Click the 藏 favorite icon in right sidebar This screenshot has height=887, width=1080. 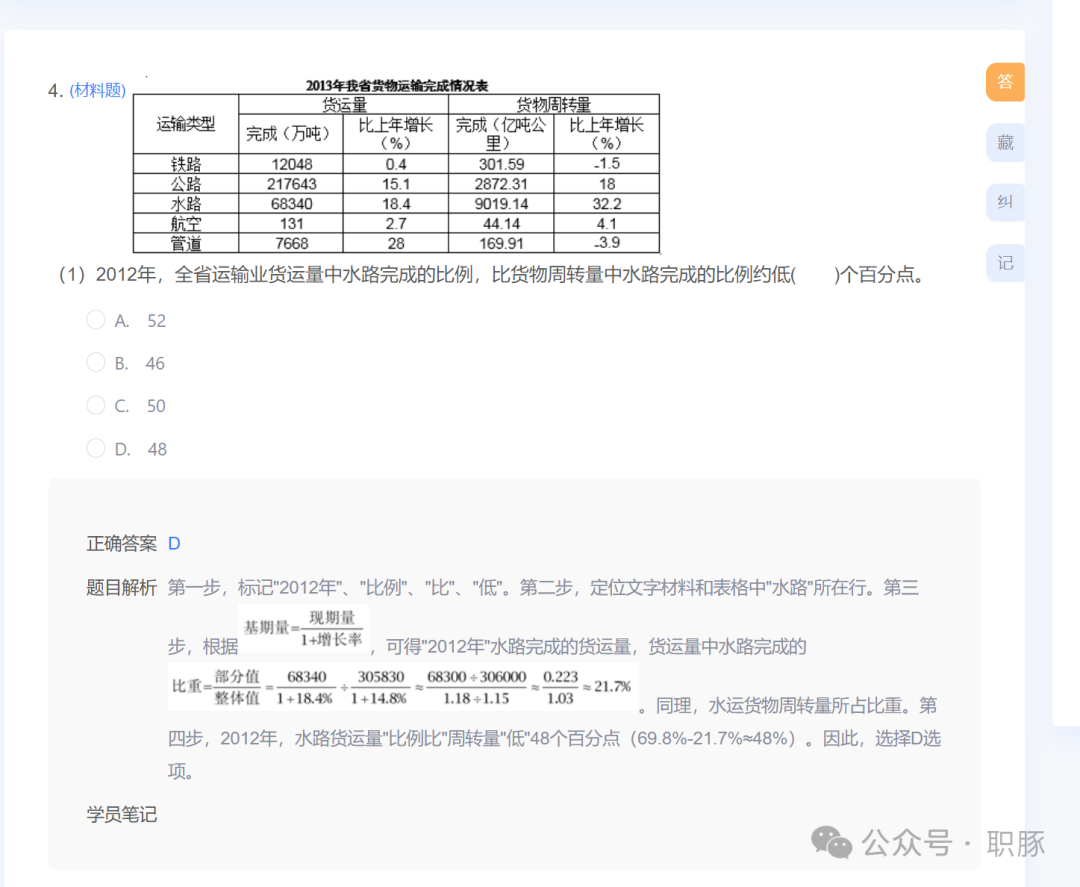pos(1004,142)
